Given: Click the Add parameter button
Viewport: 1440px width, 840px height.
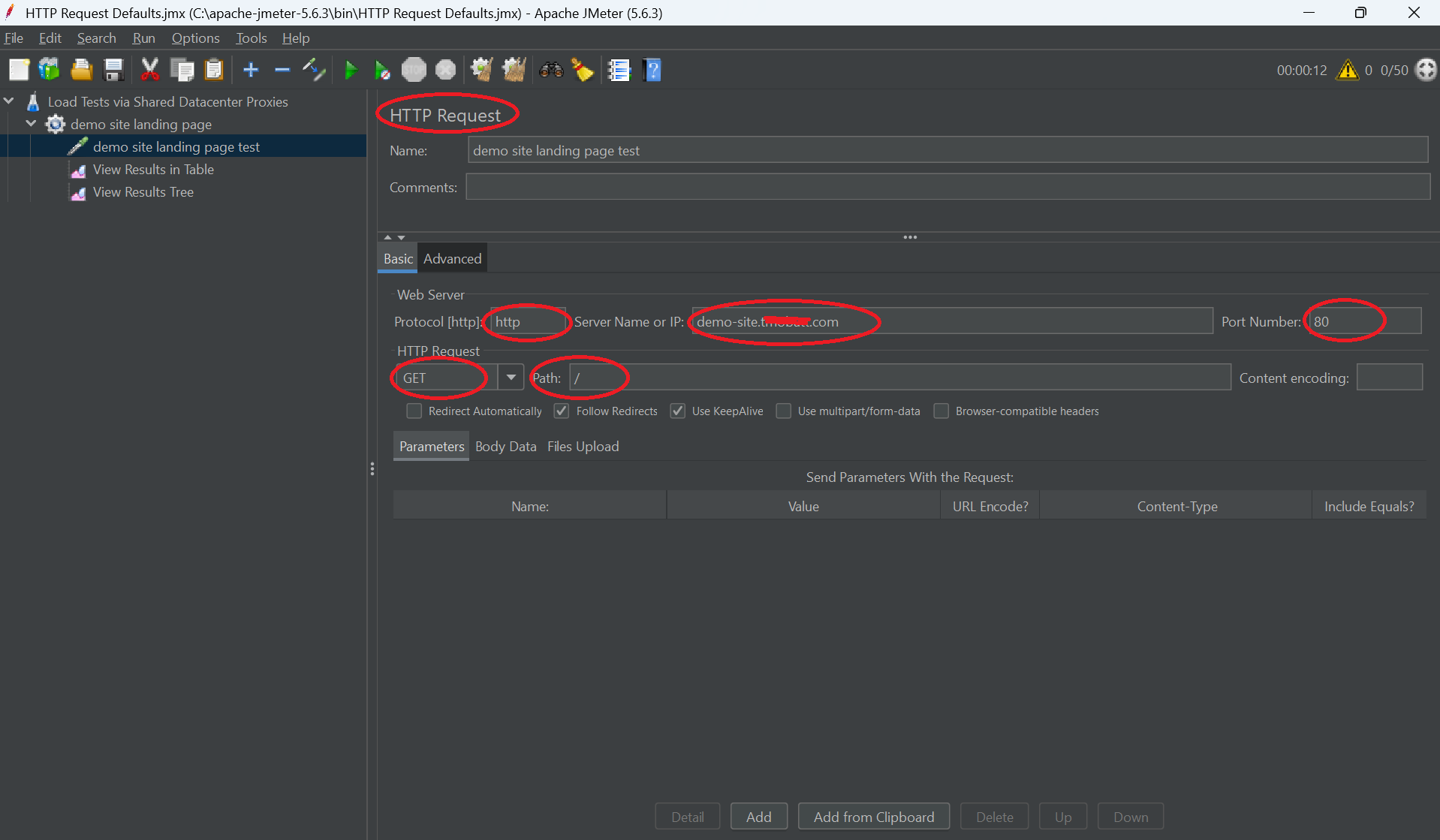Looking at the screenshot, I should (758, 816).
